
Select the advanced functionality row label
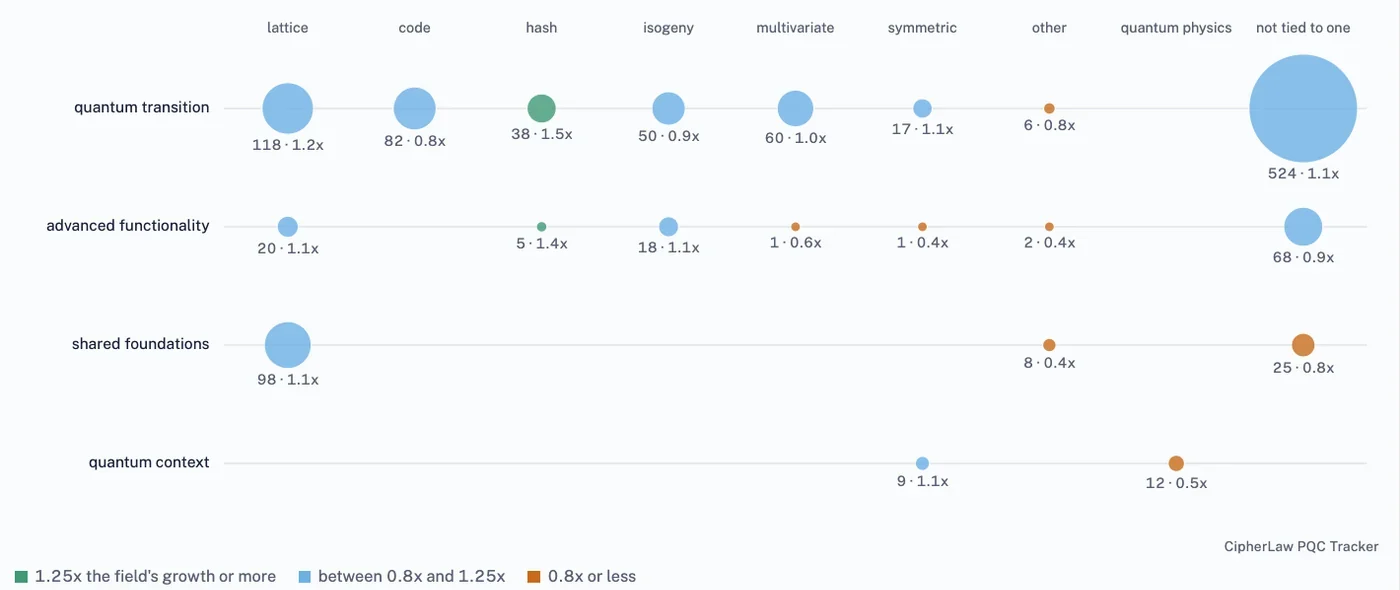(x=128, y=226)
